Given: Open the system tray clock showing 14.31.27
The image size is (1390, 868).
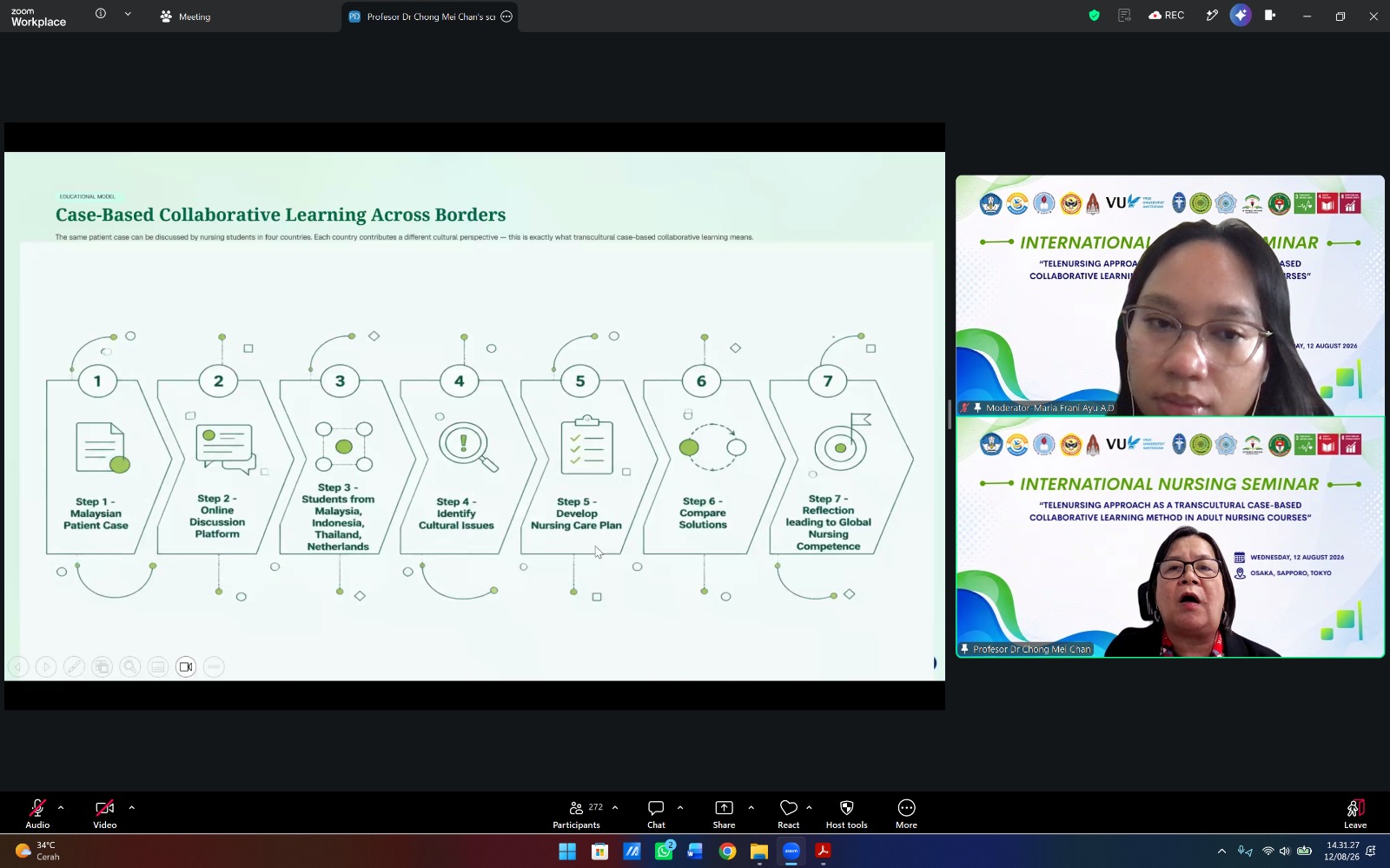Looking at the screenshot, I should pos(1342,851).
